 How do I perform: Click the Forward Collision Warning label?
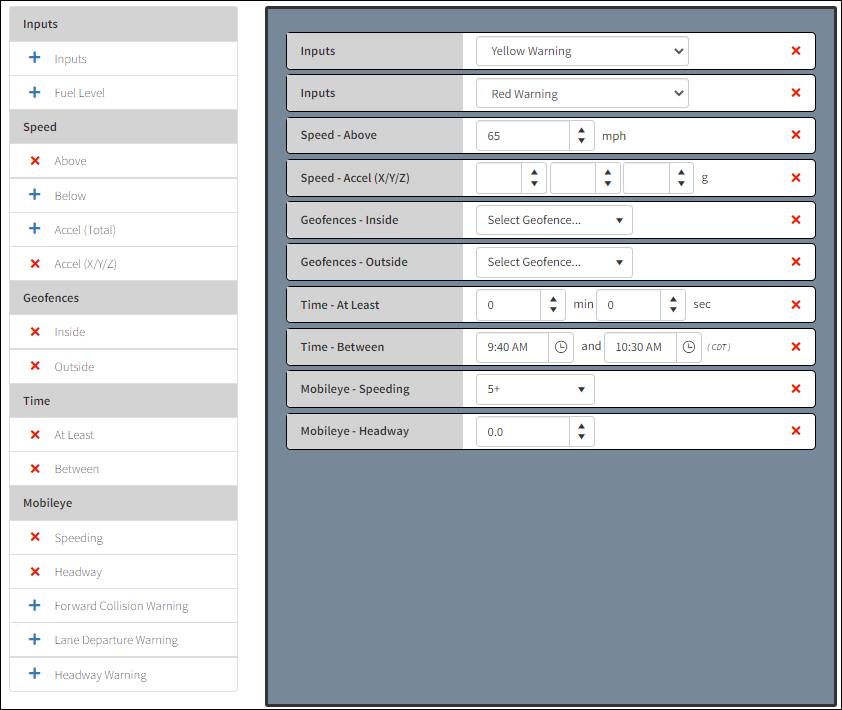[x=121, y=606]
